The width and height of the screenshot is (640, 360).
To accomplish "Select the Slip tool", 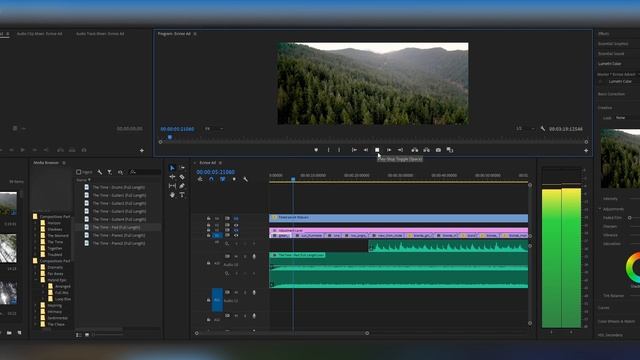I will point(172,186).
